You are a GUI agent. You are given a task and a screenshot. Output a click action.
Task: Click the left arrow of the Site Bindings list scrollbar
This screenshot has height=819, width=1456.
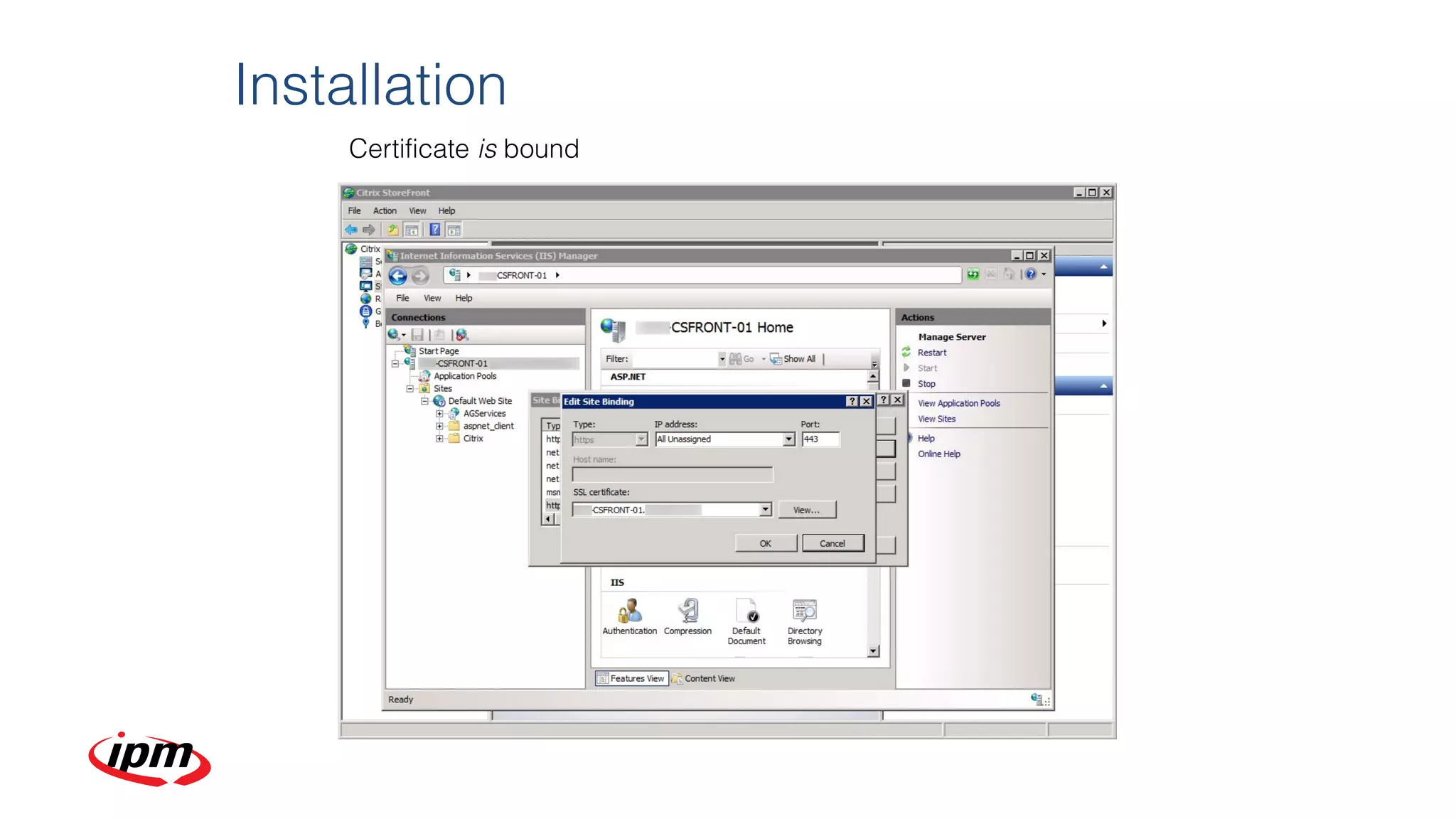(547, 519)
